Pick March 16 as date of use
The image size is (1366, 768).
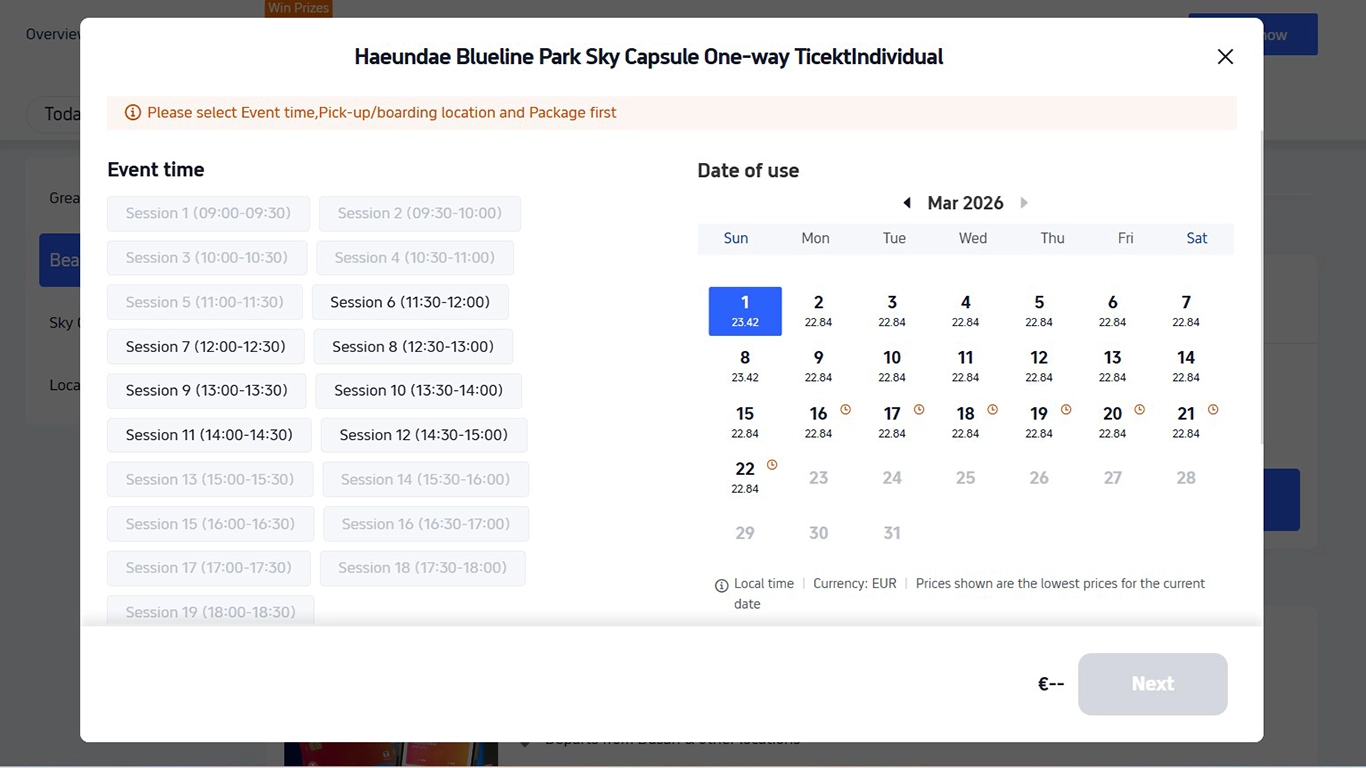point(819,422)
